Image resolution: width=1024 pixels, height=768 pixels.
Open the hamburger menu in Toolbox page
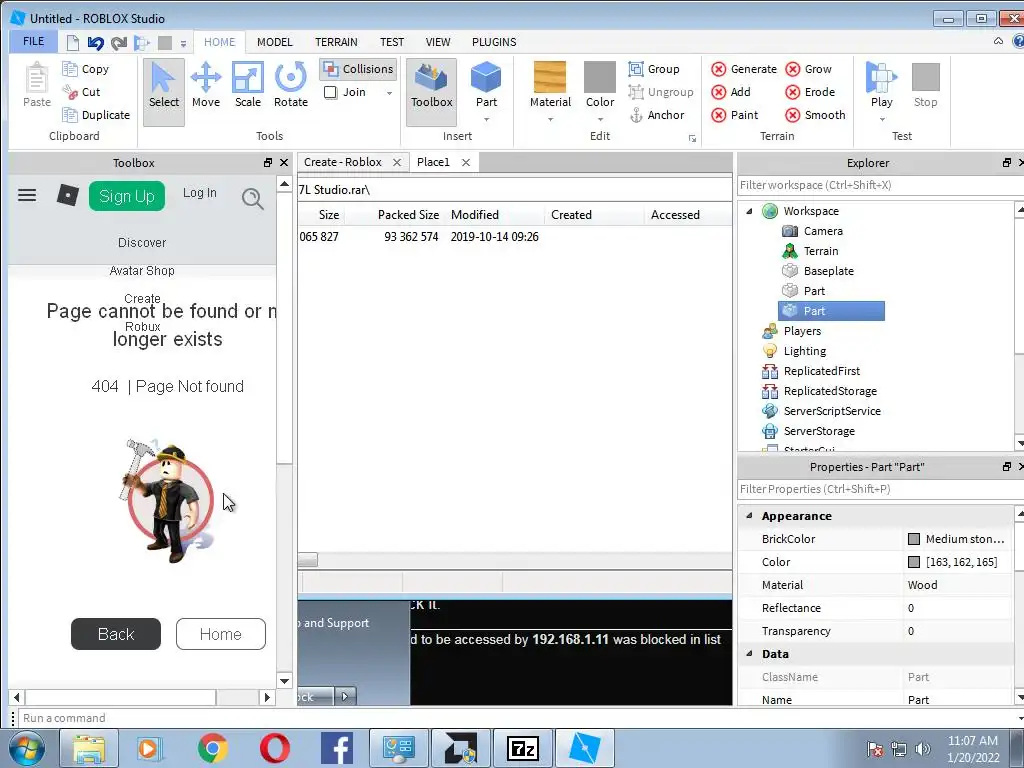pyautogui.click(x=27, y=195)
